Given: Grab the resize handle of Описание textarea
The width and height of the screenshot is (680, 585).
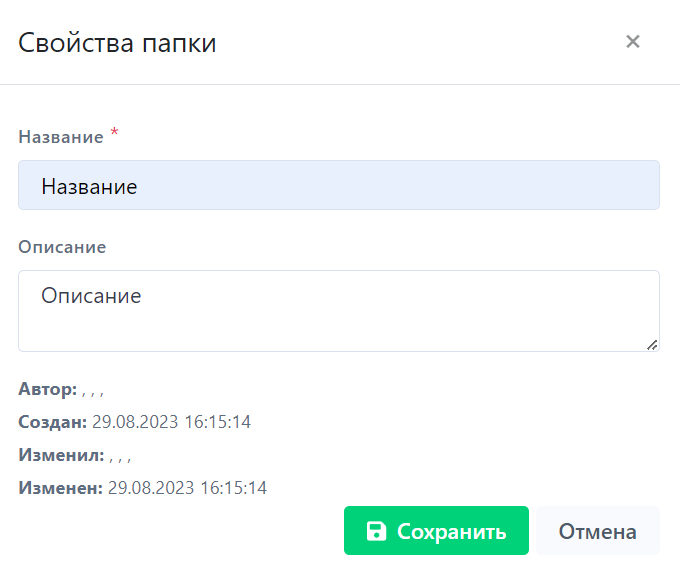Looking at the screenshot, I should coord(652,344).
